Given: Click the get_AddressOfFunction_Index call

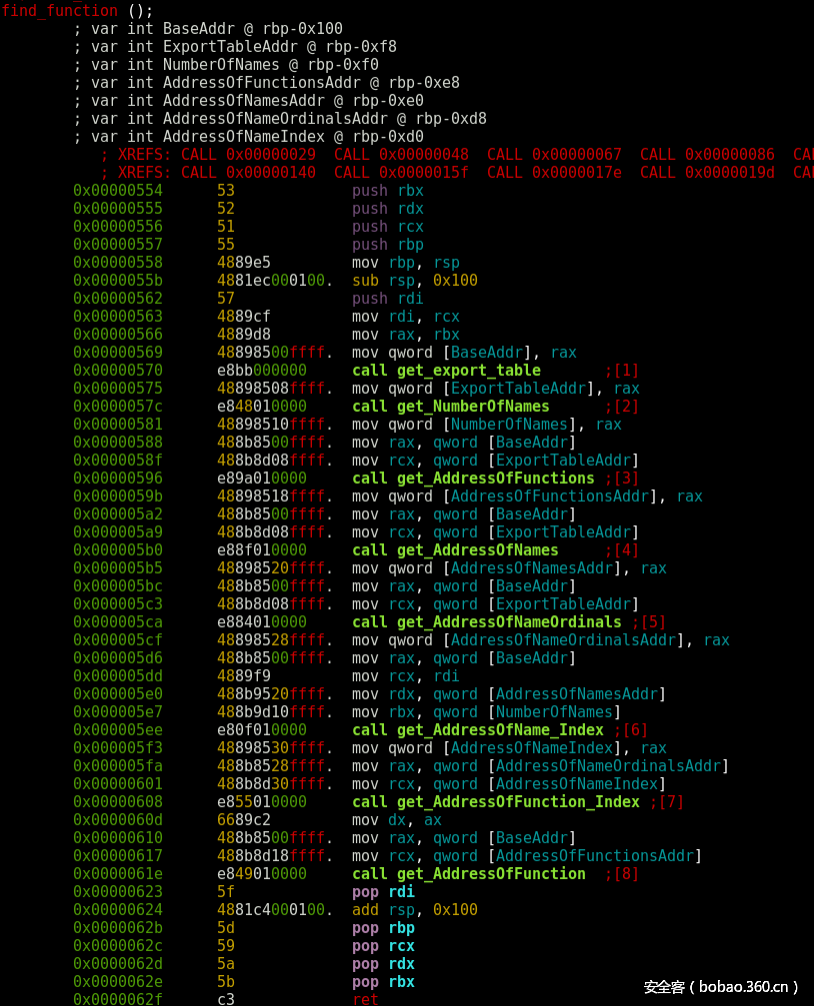Looking at the screenshot, I should [x=496, y=802].
